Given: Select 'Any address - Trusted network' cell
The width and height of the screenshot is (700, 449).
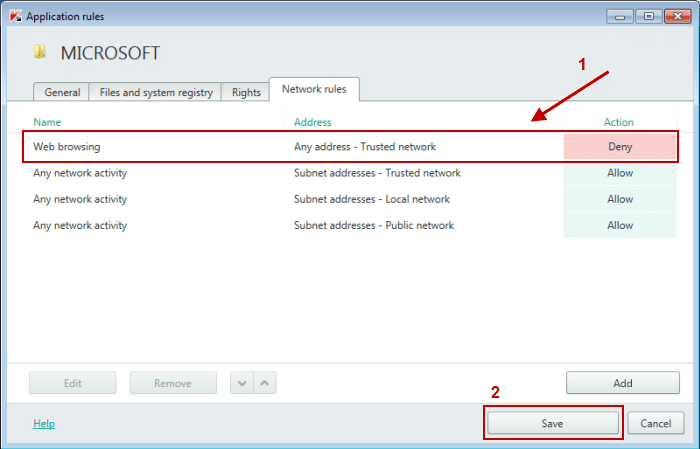Looking at the screenshot, I should coord(365,146).
